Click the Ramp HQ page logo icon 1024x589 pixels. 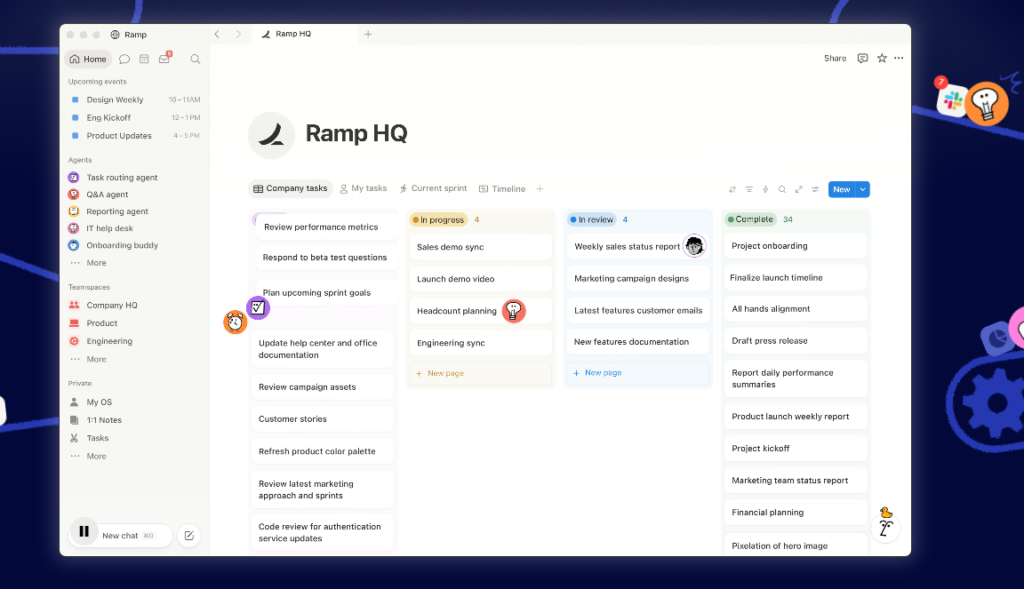coord(271,135)
